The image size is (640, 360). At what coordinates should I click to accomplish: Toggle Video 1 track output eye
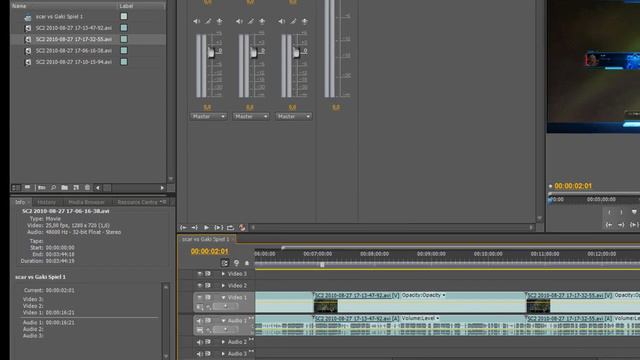[200, 297]
